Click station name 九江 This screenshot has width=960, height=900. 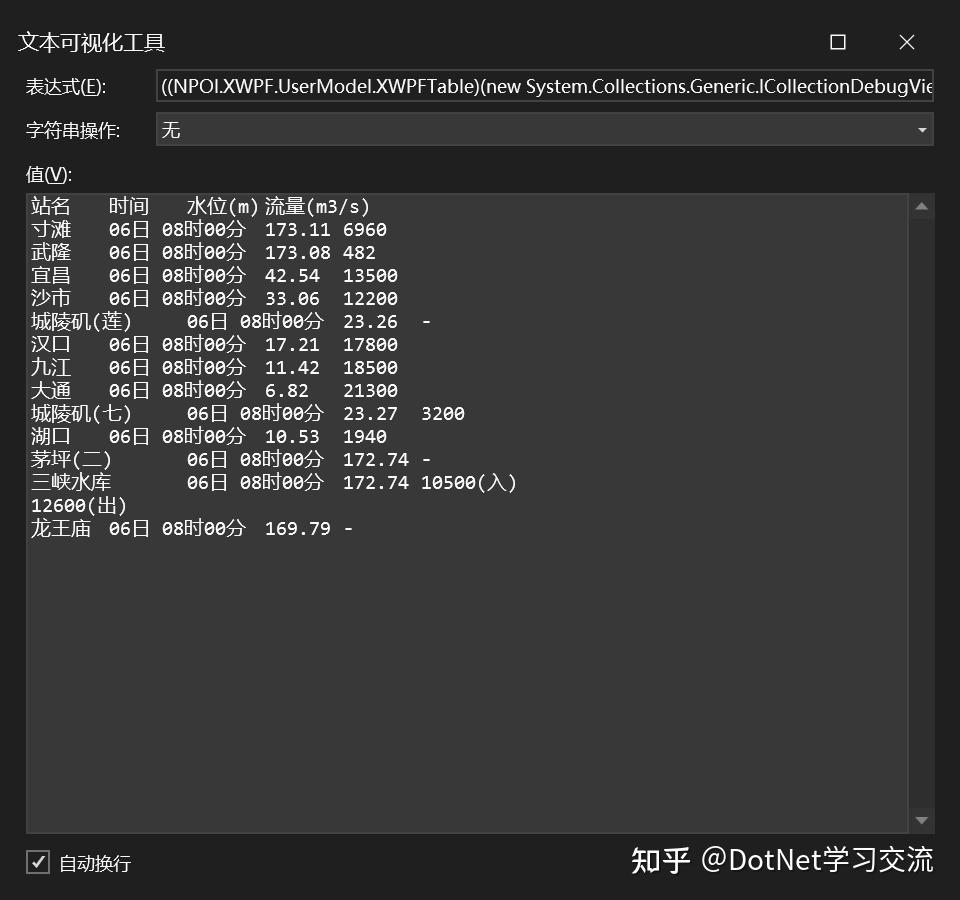click(51, 367)
